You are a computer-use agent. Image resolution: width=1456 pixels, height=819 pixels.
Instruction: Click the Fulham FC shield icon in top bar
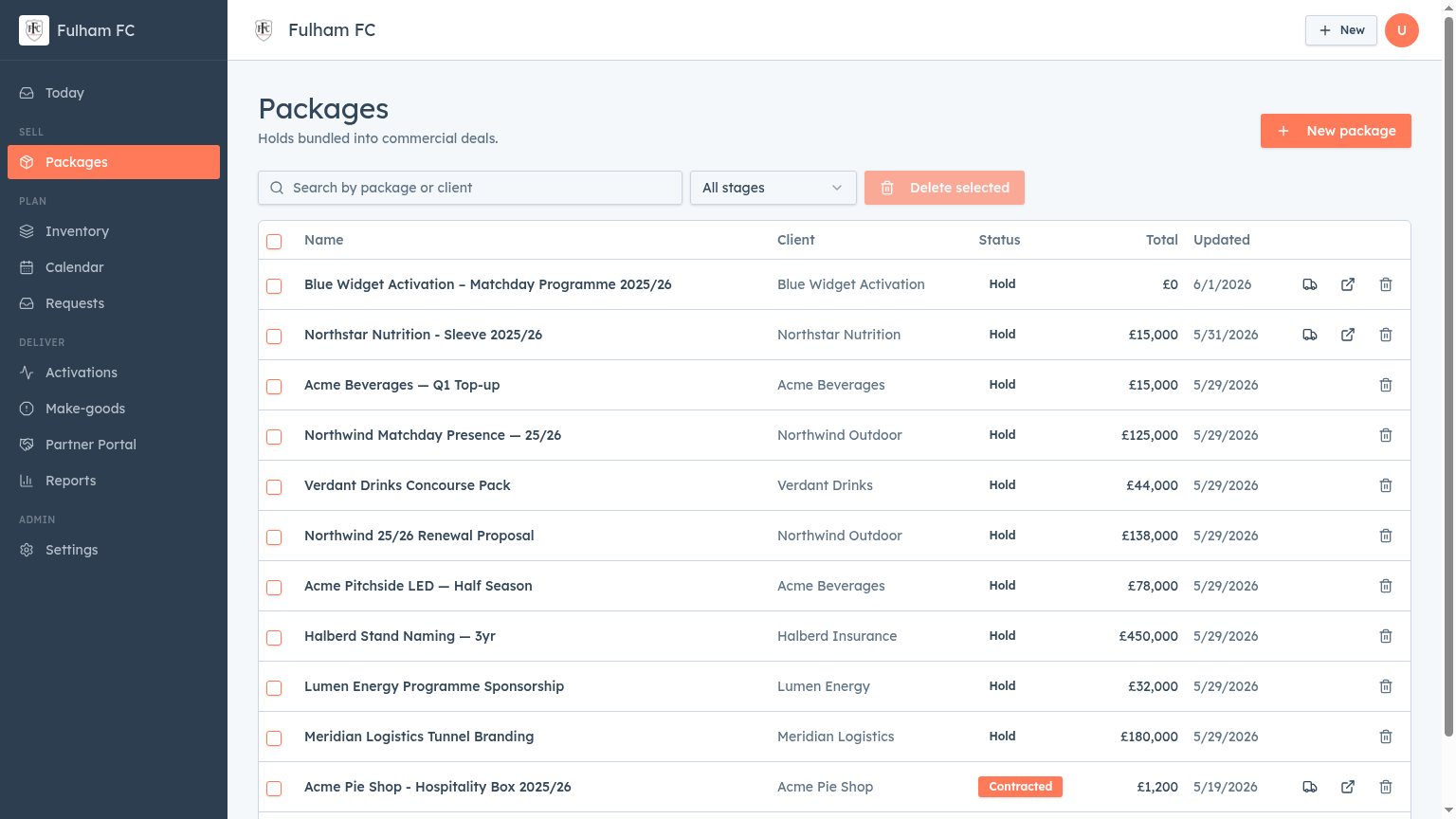(x=264, y=30)
